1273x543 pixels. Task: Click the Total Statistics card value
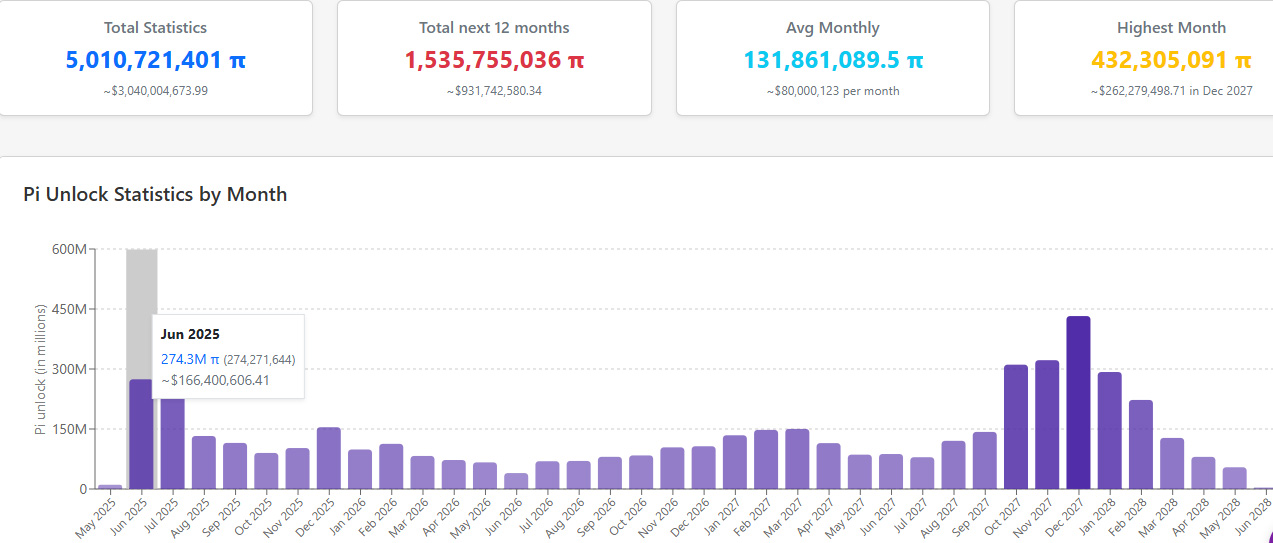pyautogui.click(x=155, y=60)
